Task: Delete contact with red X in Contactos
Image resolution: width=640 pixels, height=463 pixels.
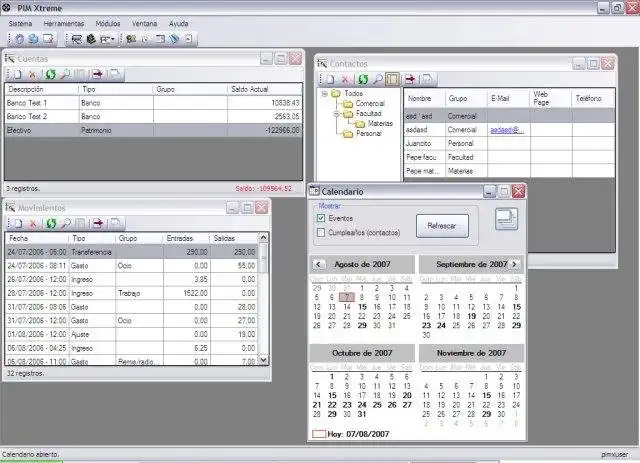Action: click(345, 79)
